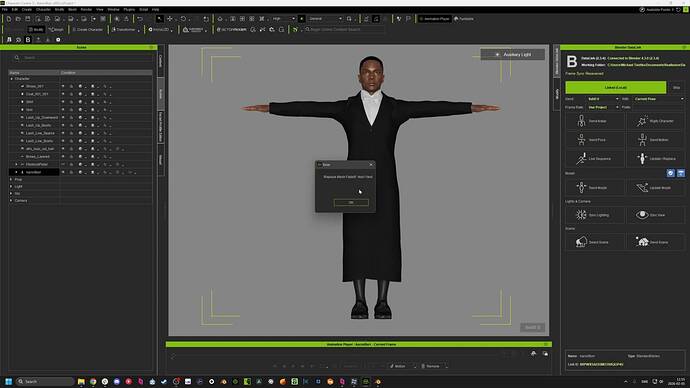Toggle visibility of Shoes_001
This screenshot has height=388, width=690.
click(x=63, y=86)
